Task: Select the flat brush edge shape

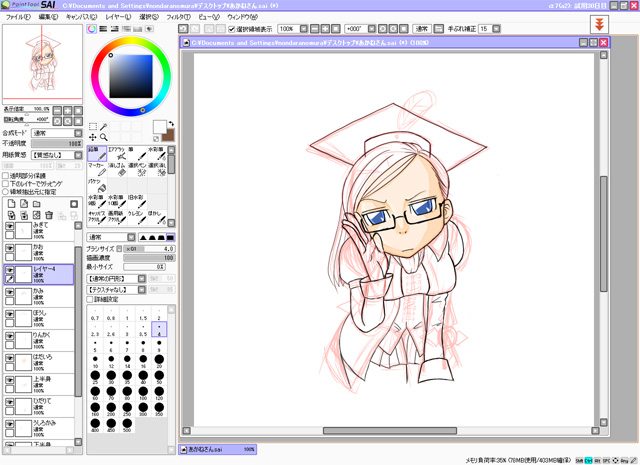Action: [171, 237]
